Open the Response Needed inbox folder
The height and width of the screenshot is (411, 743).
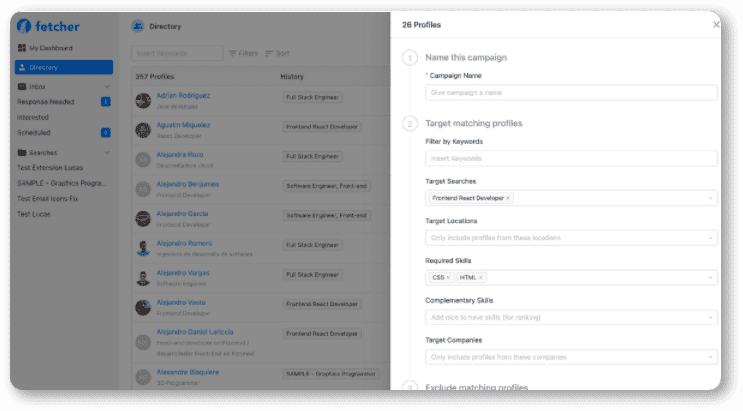[x=46, y=101]
